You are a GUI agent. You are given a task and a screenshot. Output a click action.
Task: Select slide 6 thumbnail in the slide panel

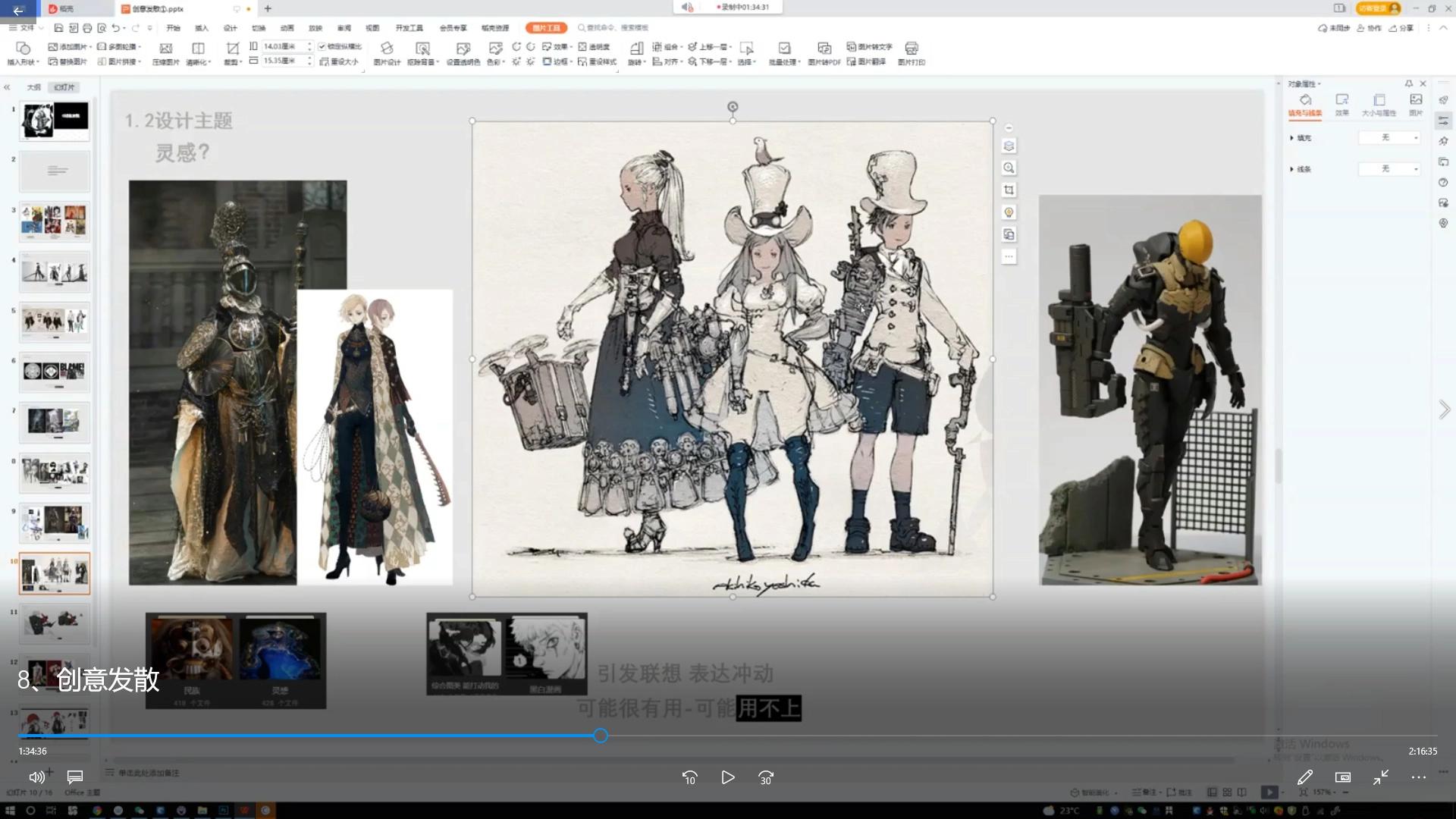coord(54,372)
